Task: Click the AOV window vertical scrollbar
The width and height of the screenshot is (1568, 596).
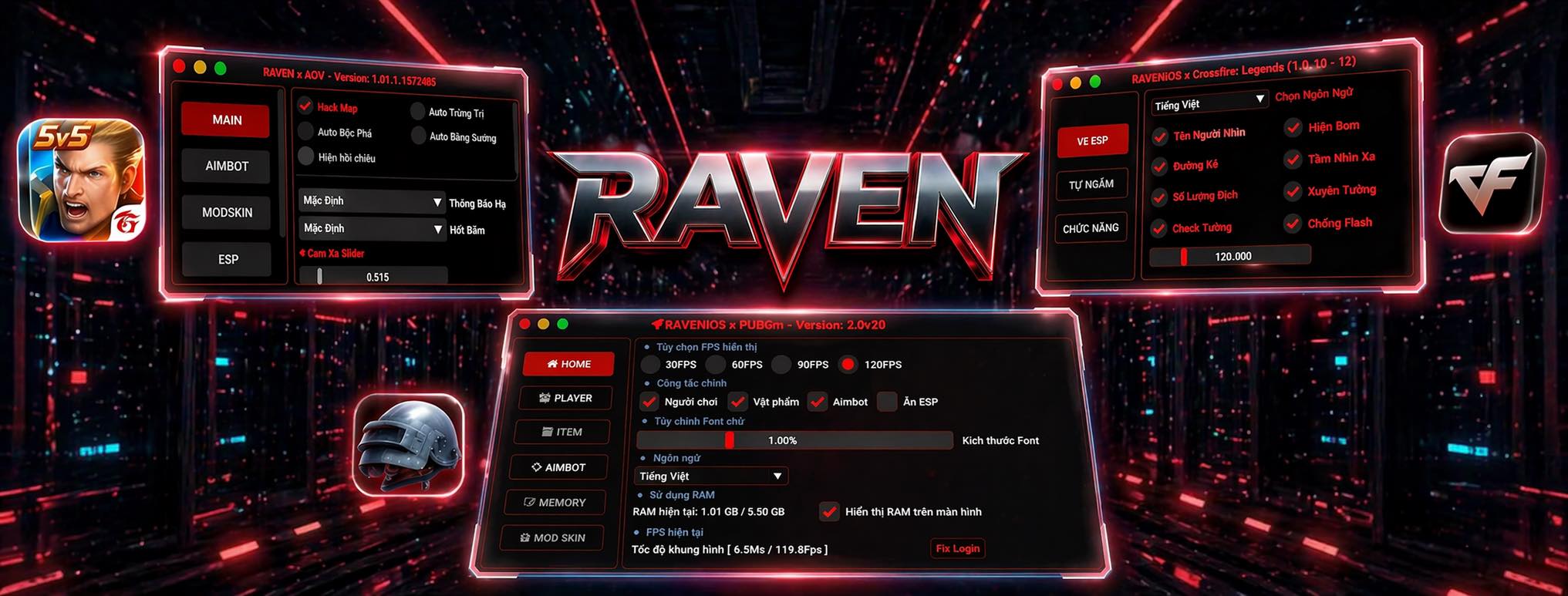Action: click(x=282, y=162)
